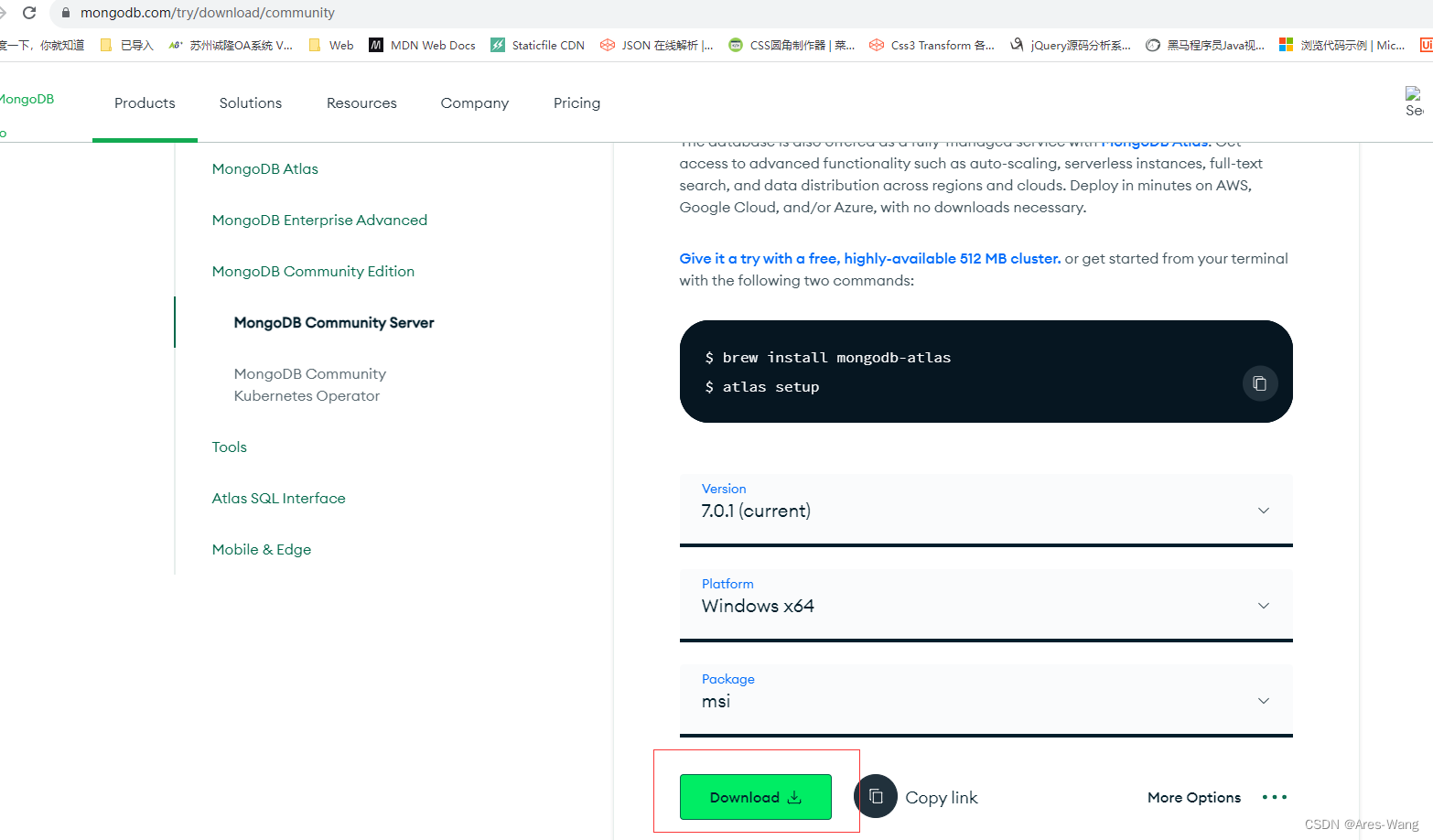Open the Company menu
1433x840 pixels.
pos(474,103)
